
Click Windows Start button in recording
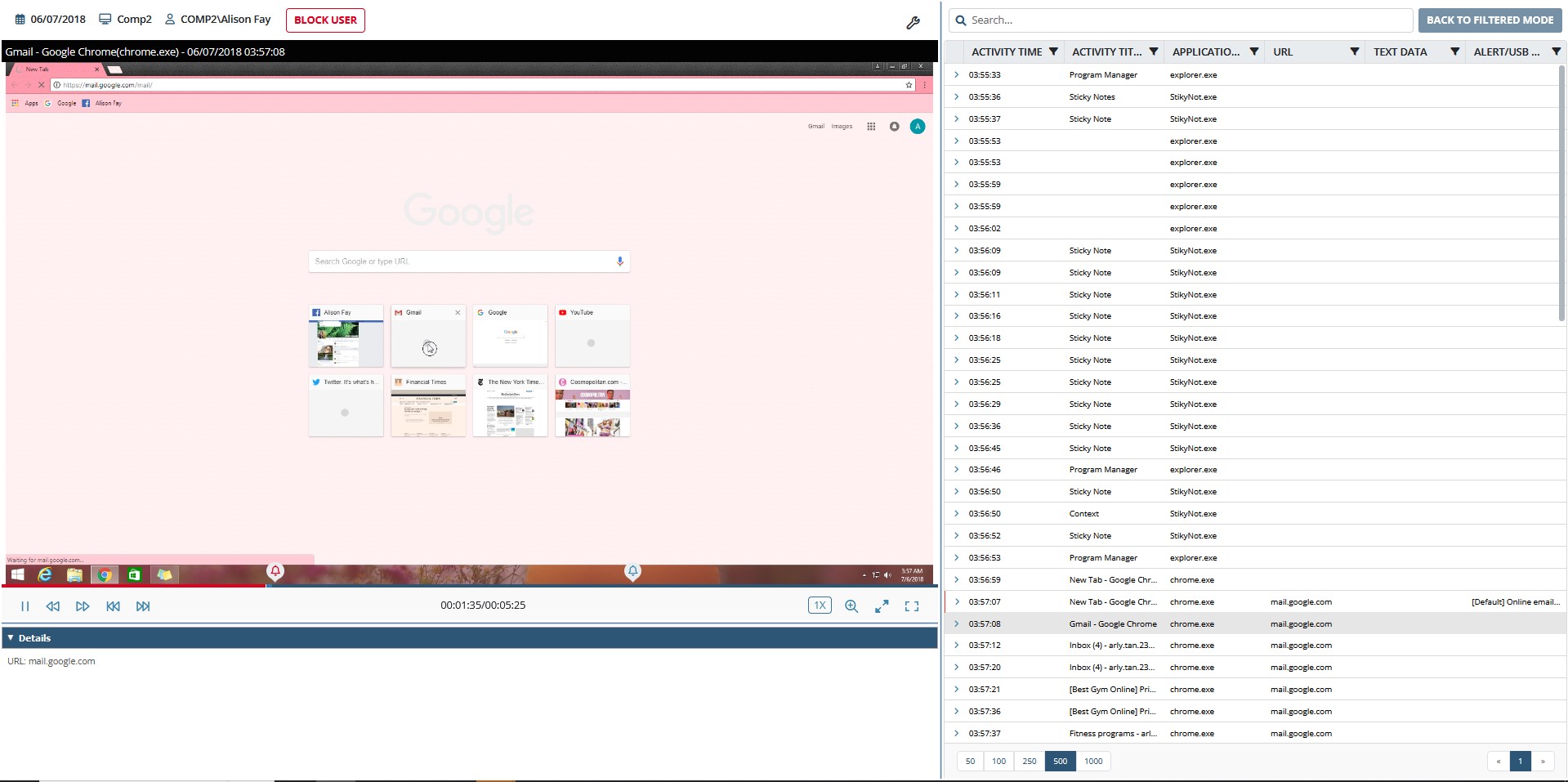tap(18, 574)
